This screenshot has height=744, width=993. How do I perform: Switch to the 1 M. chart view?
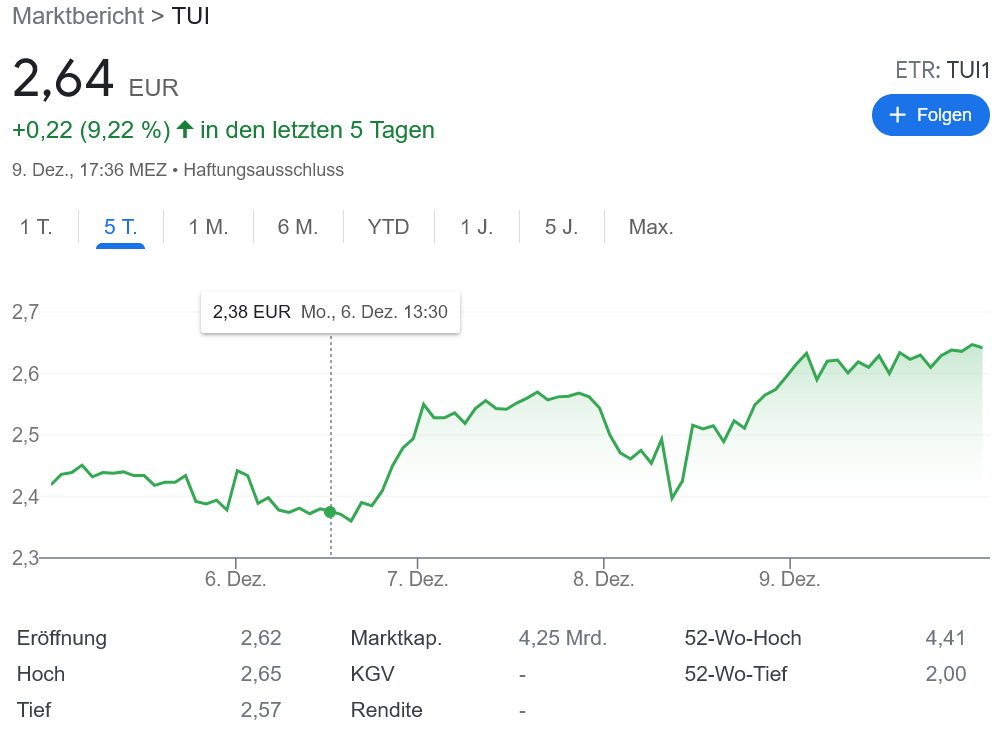206,227
